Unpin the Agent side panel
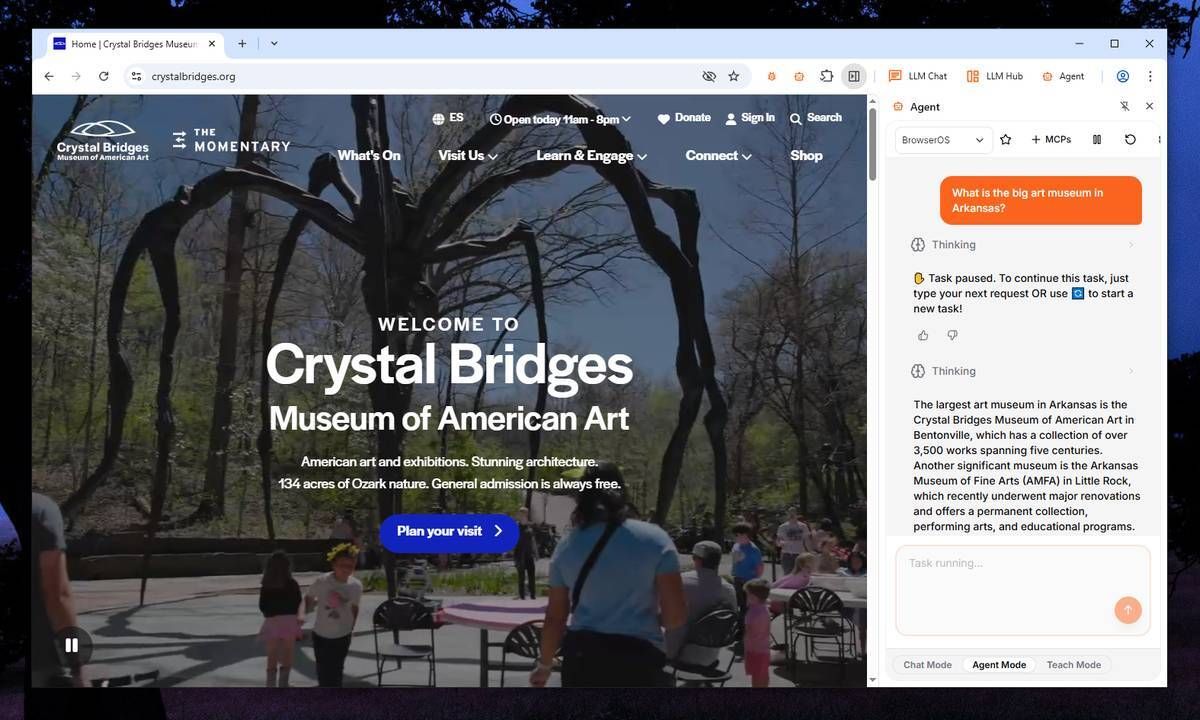Screen dimensions: 1200x720 coord(1124,106)
